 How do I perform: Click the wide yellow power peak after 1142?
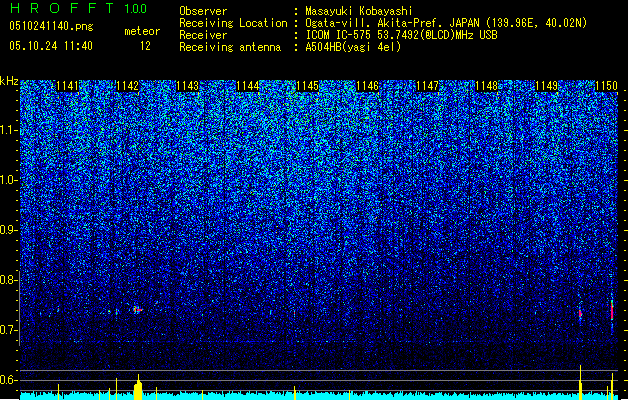coord(138,388)
